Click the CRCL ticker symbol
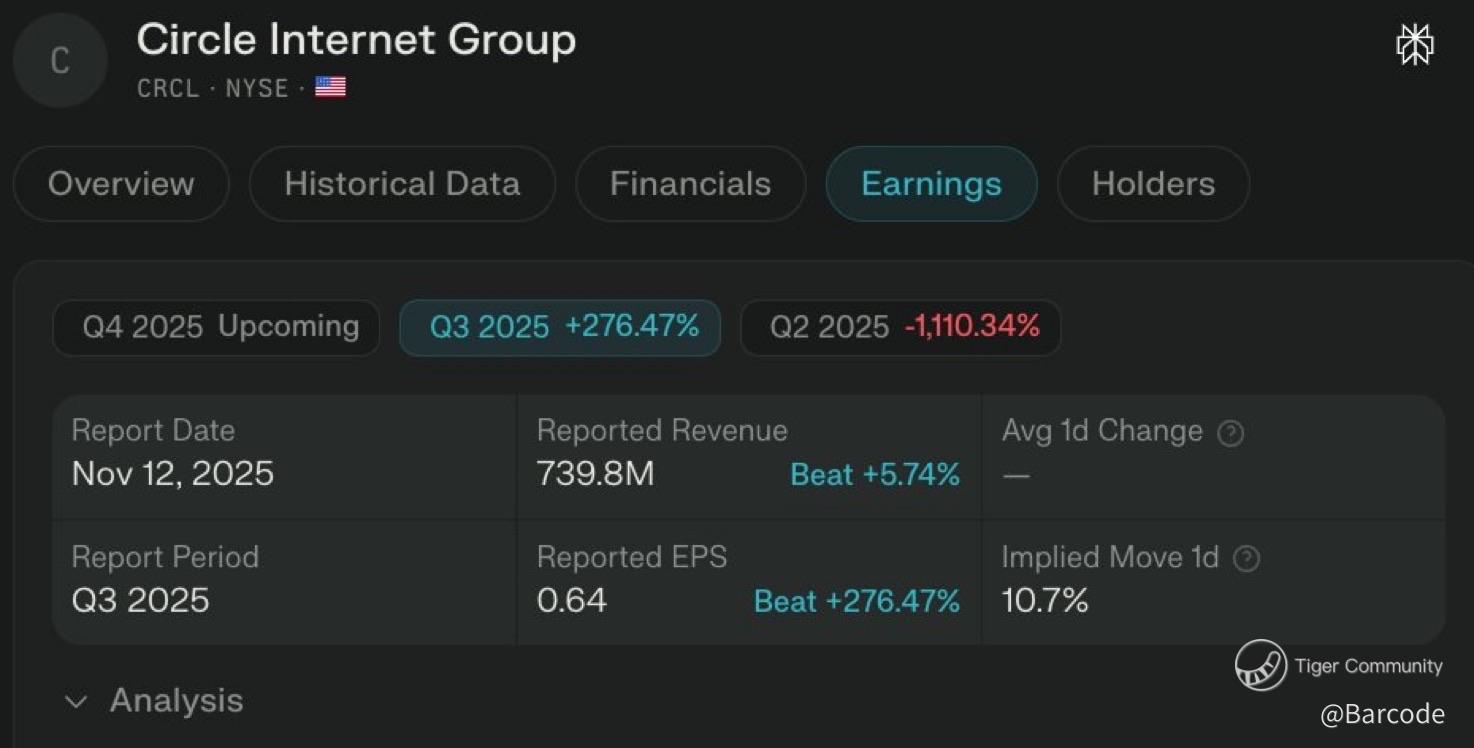1474x748 pixels. tap(168, 88)
